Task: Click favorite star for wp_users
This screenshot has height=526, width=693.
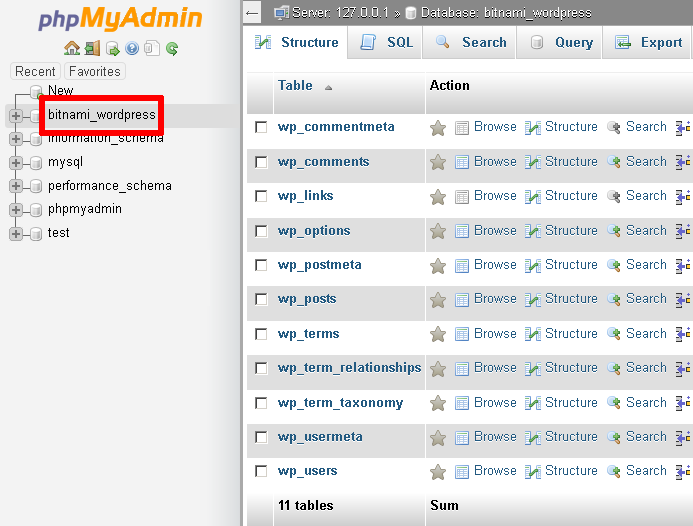Action: pos(438,471)
